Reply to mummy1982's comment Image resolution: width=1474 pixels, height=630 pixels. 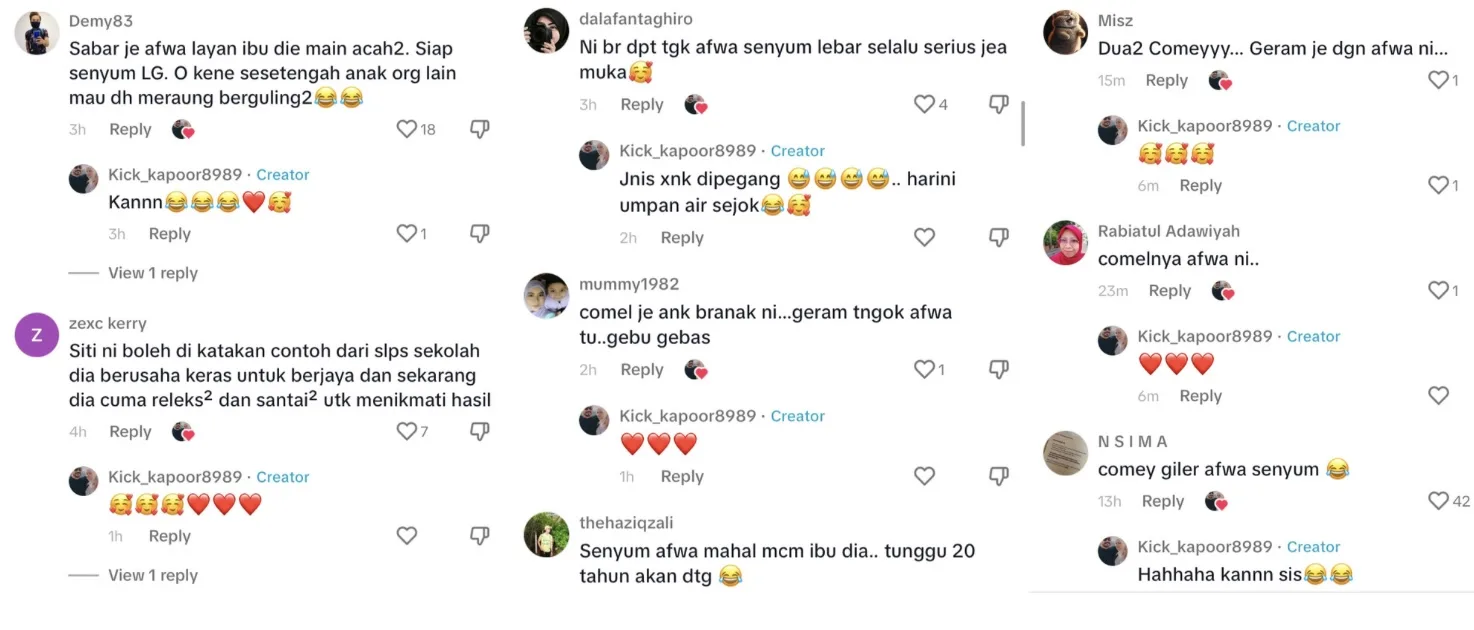(642, 369)
